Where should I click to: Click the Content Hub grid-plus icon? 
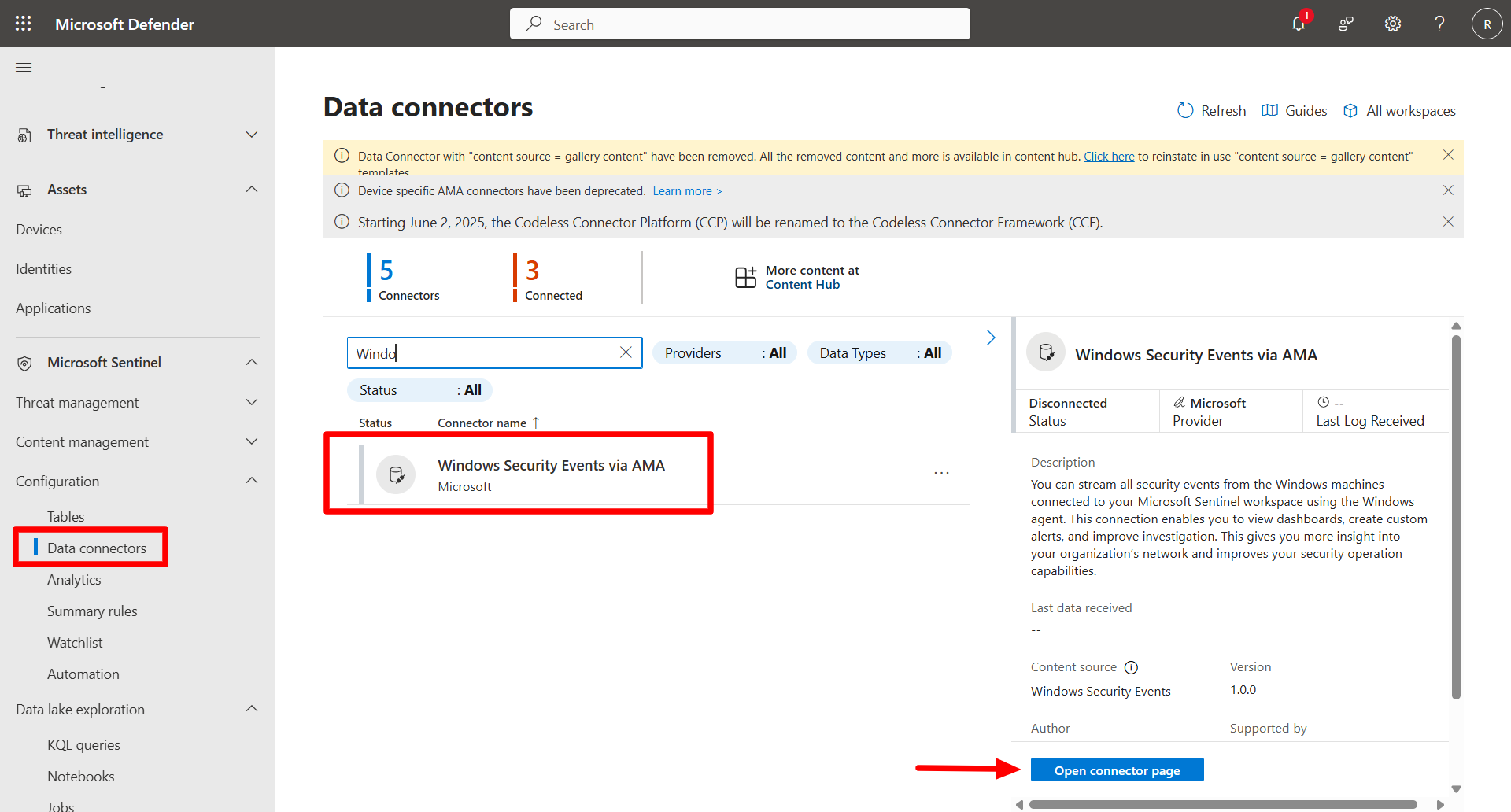click(x=745, y=277)
